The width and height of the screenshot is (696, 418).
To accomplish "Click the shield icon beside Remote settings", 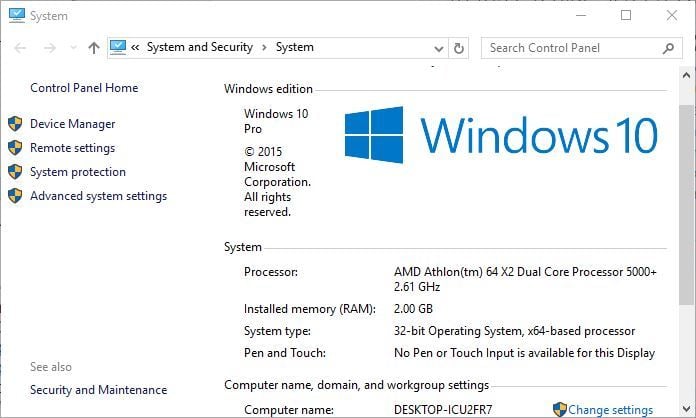I will pyautogui.click(x=15, y=148).
